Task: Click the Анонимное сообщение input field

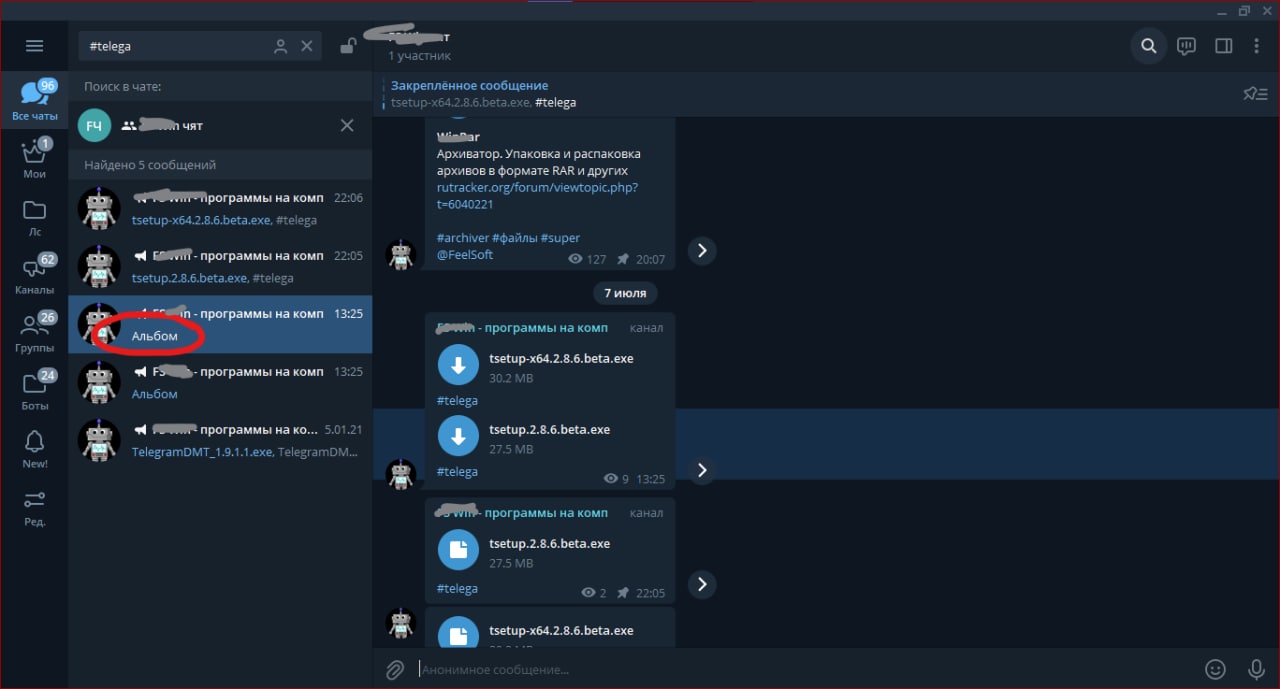Action: (x=805, y=669)
